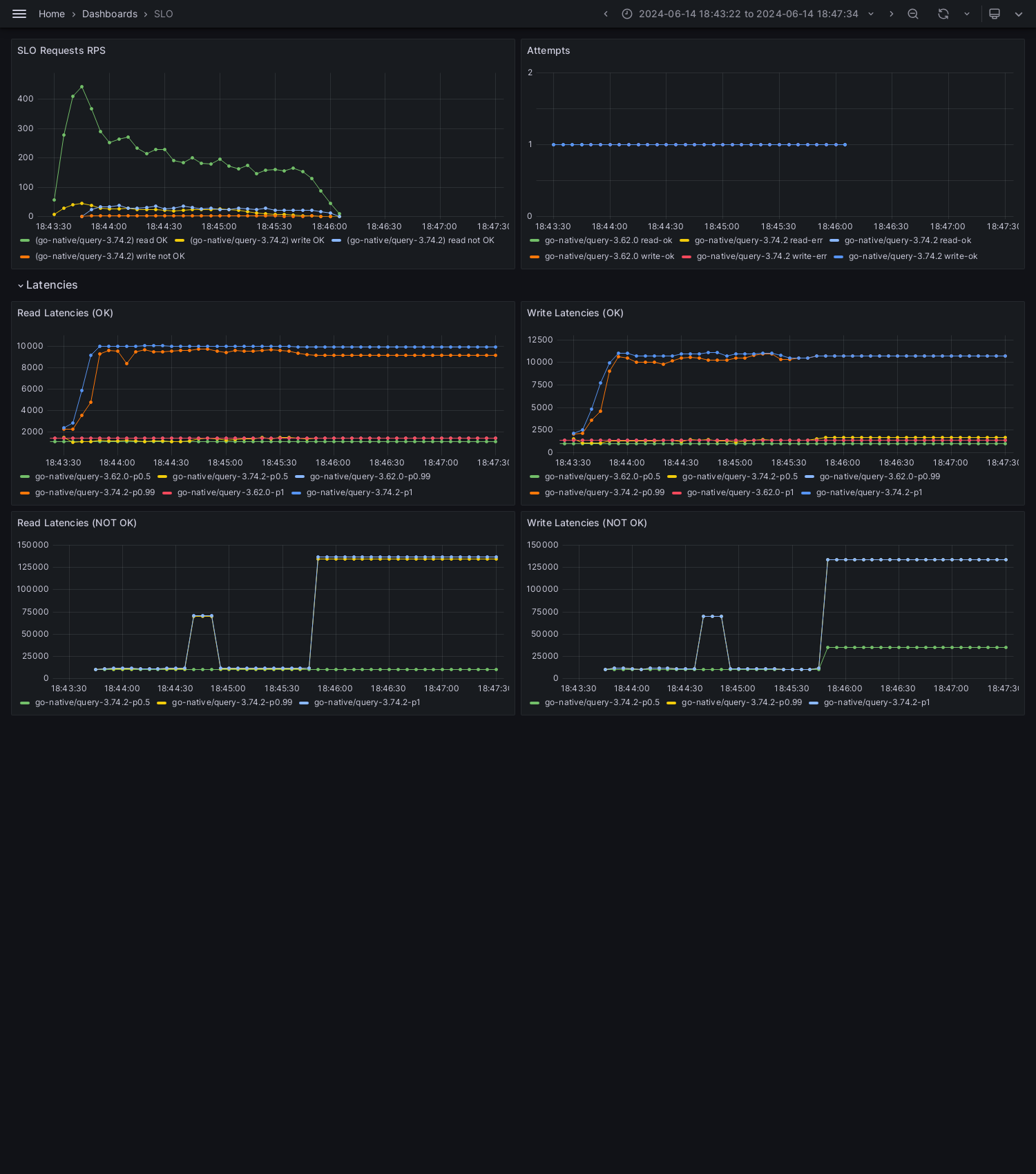Open refresh interval dropdown
The image size is (1036, 1174).
pos(967,14)
